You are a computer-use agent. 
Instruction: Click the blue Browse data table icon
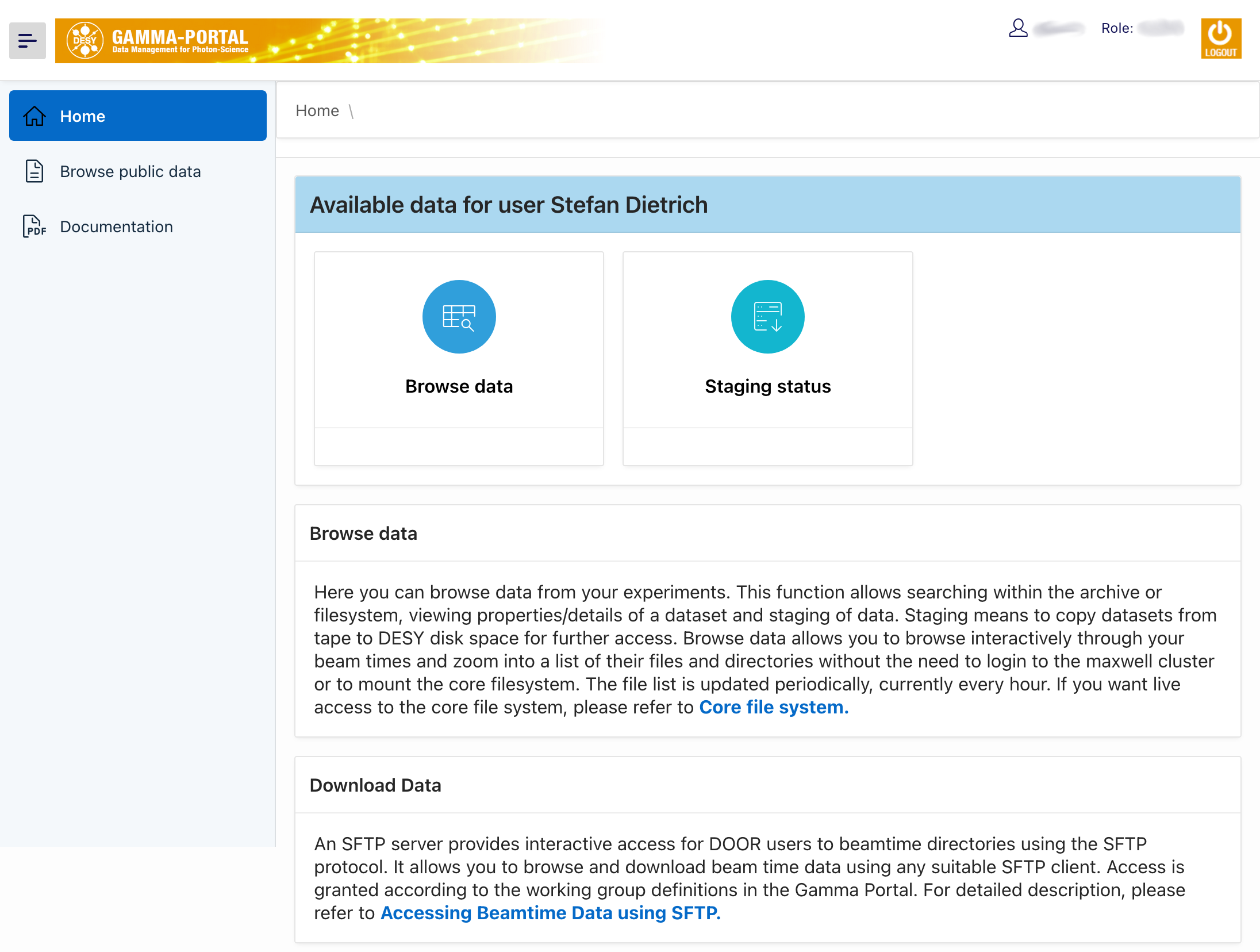click(x=459, y=317)
